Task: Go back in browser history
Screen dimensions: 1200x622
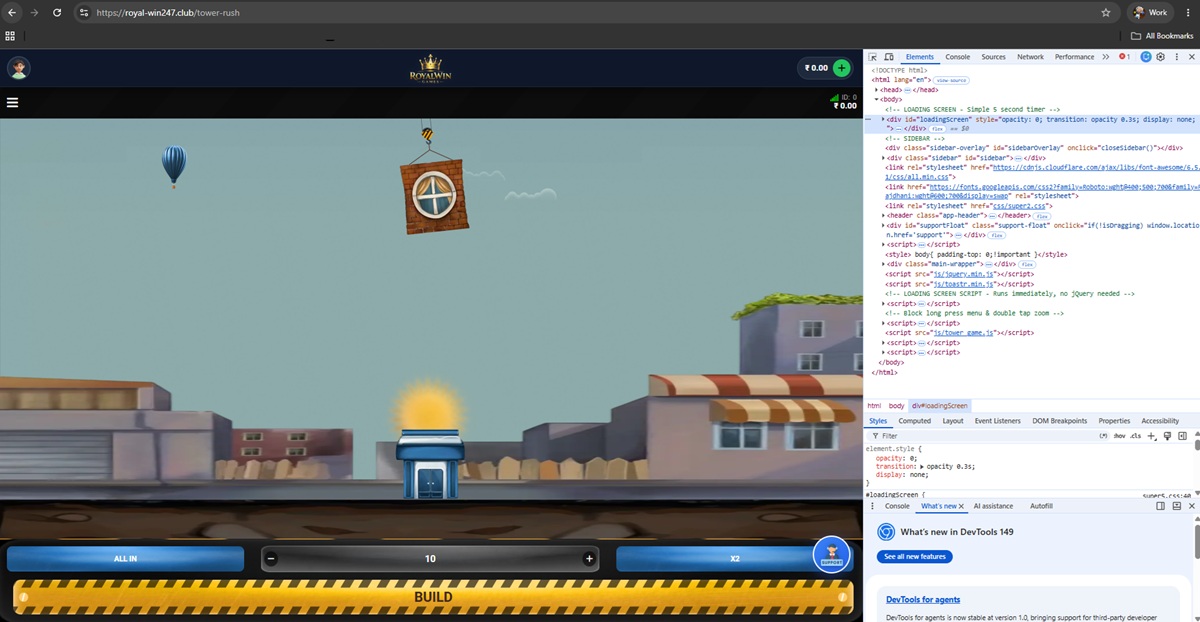Action: [x=13, y=13]
